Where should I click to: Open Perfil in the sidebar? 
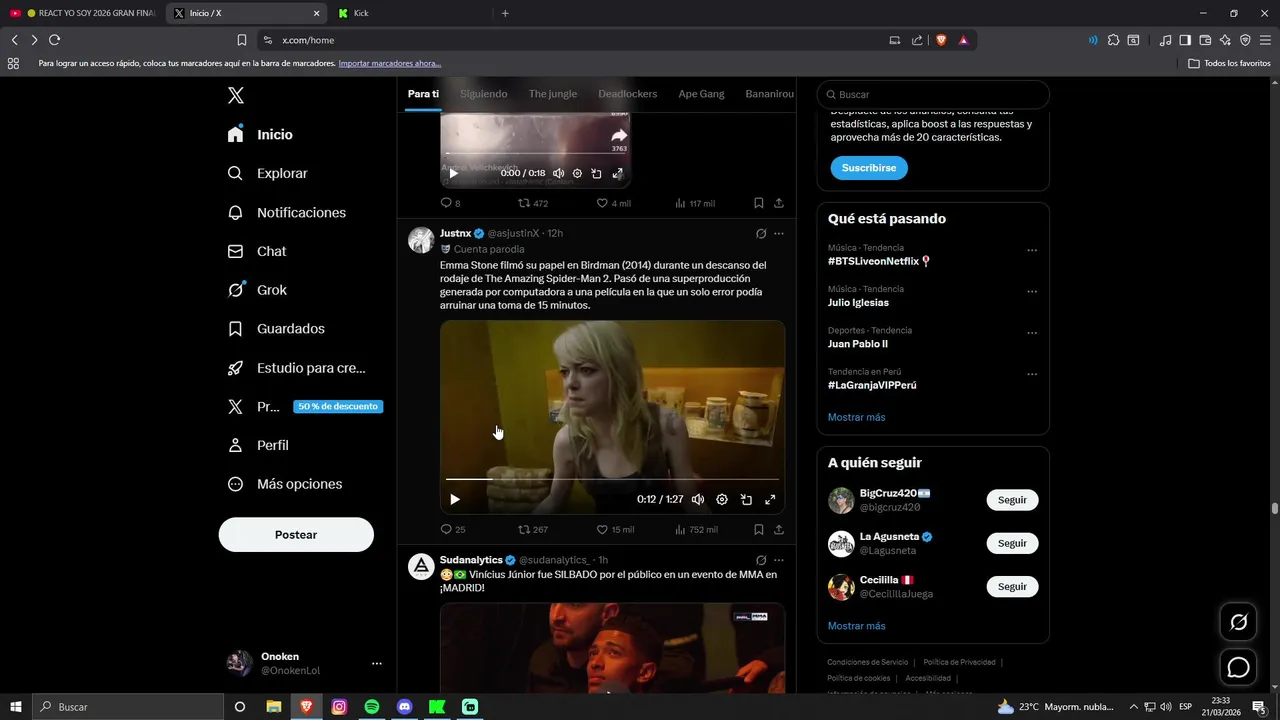257,445
